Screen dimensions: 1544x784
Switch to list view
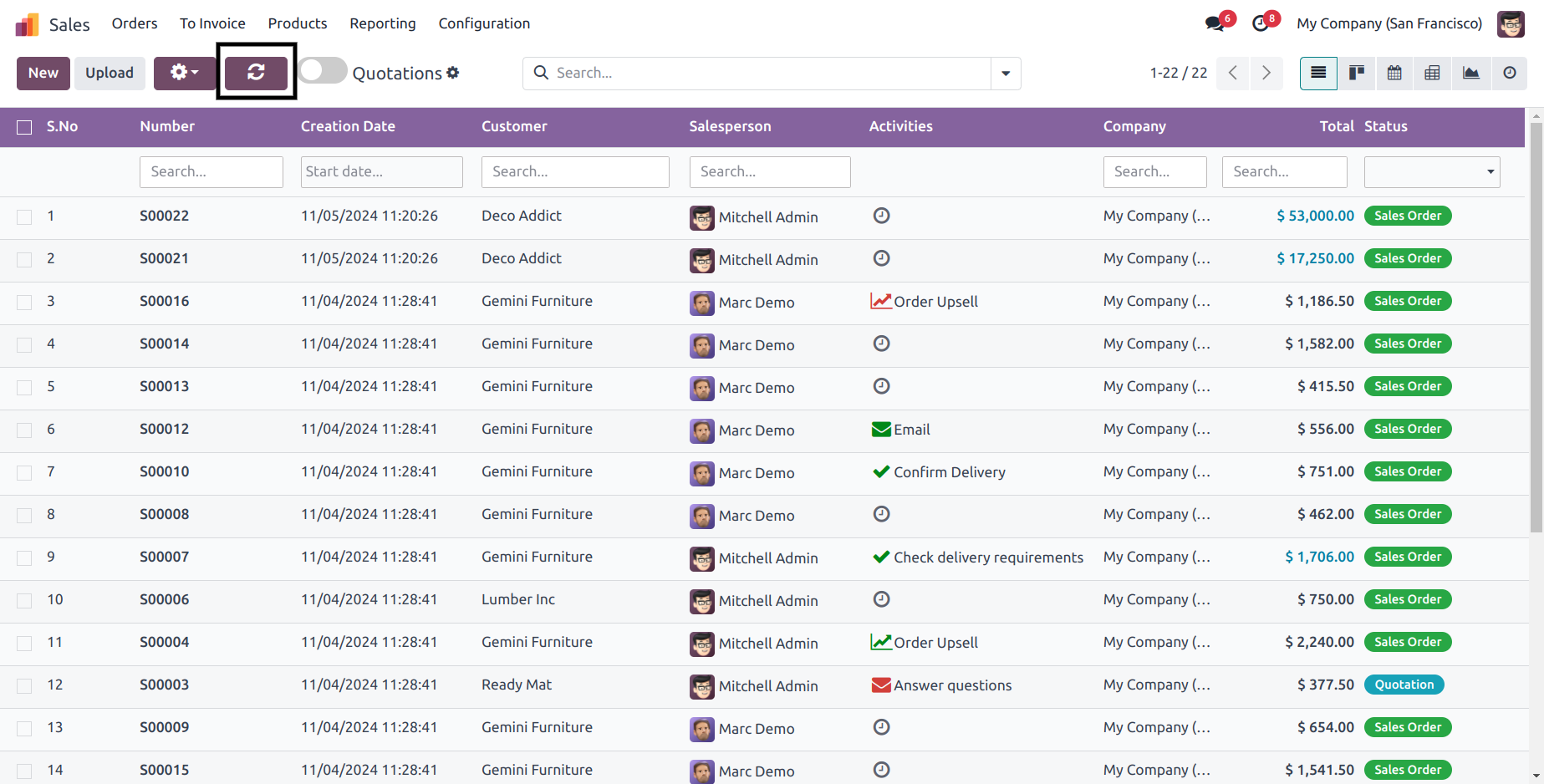point(1318,73)
